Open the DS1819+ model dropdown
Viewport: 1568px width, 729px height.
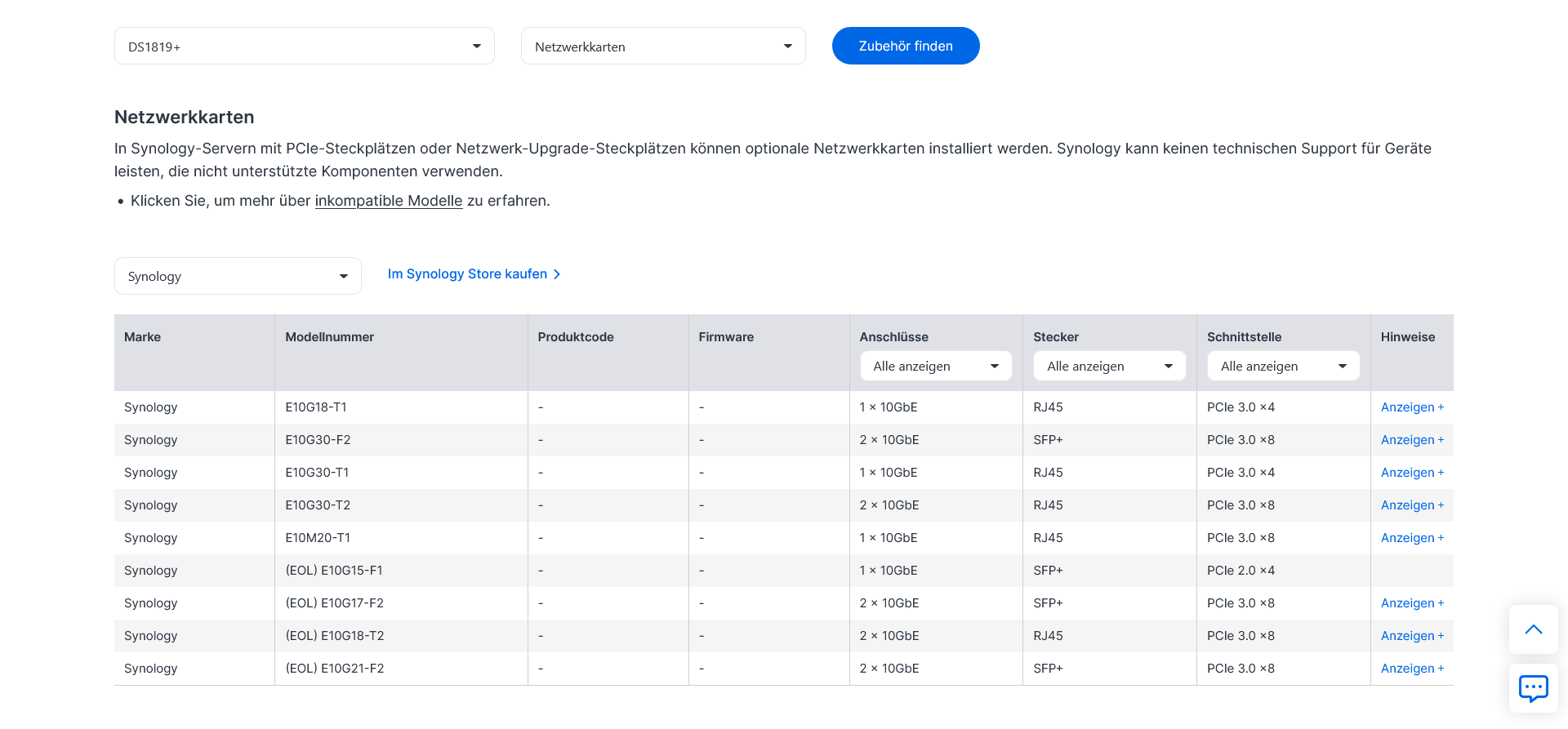pyautogui.click(x=304, y=47)
